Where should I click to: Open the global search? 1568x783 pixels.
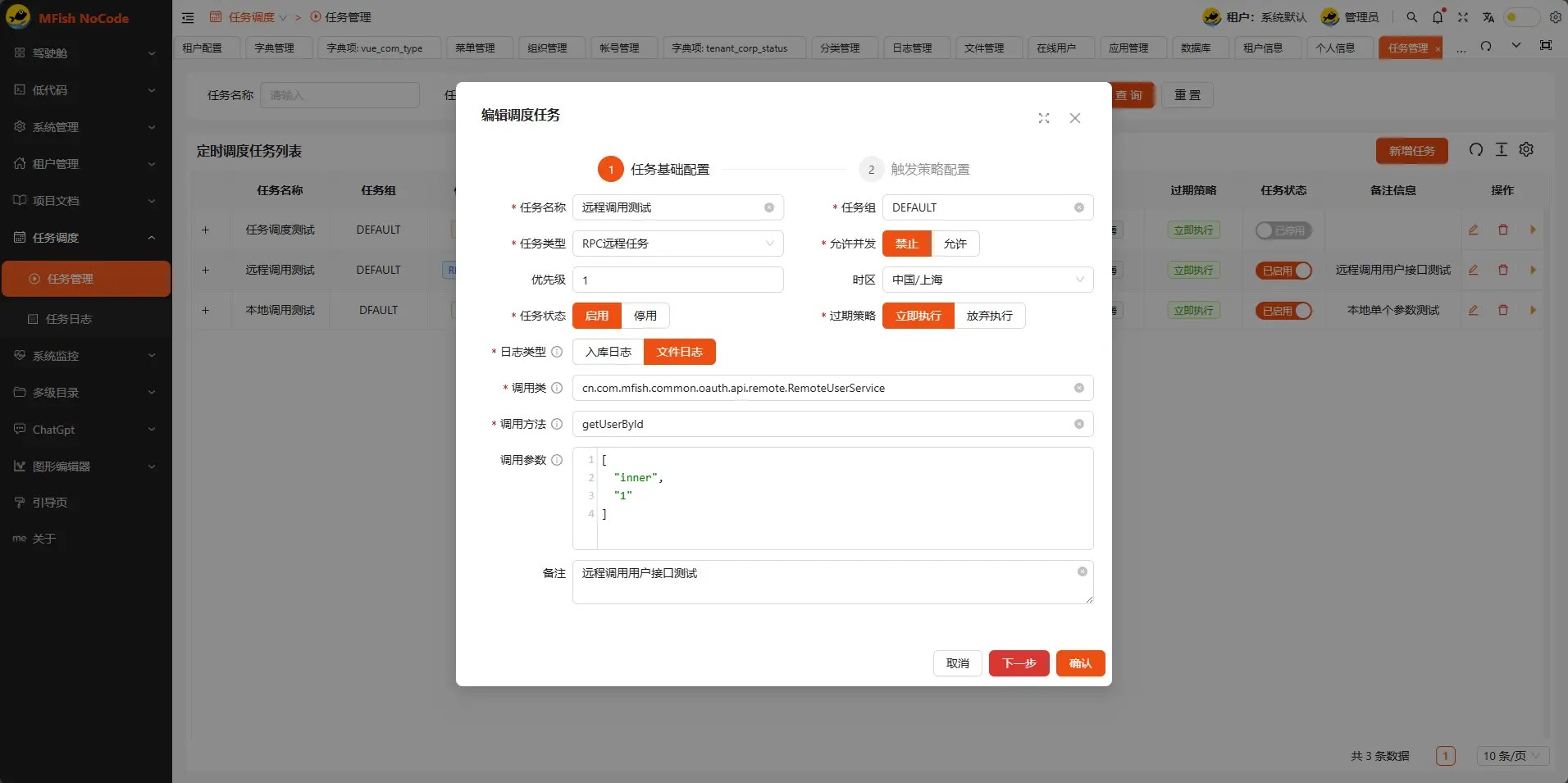point(1411,17)
